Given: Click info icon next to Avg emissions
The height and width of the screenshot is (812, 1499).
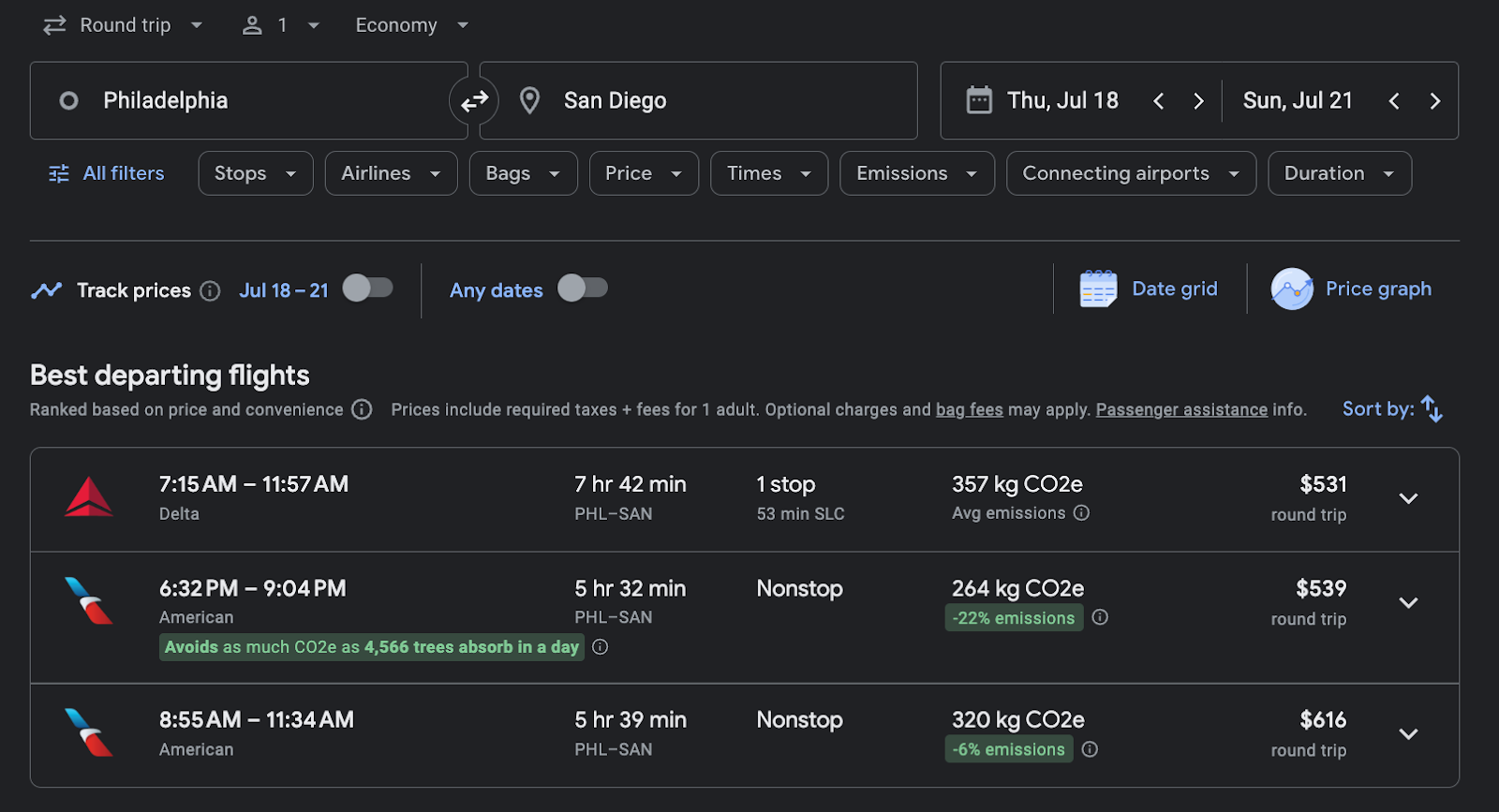Looking at the screenshot, I should [1081, 513].
